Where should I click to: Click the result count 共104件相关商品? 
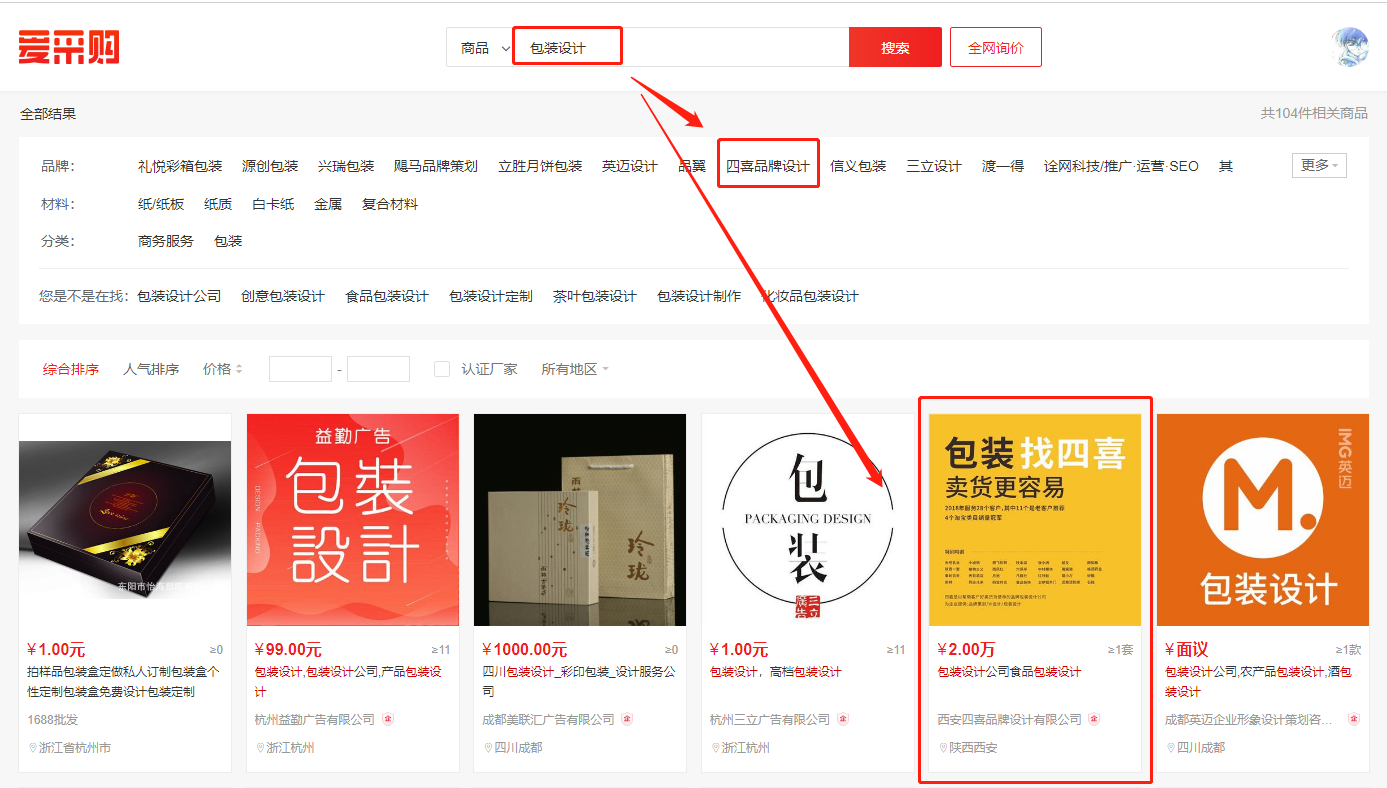(1314, 114)
